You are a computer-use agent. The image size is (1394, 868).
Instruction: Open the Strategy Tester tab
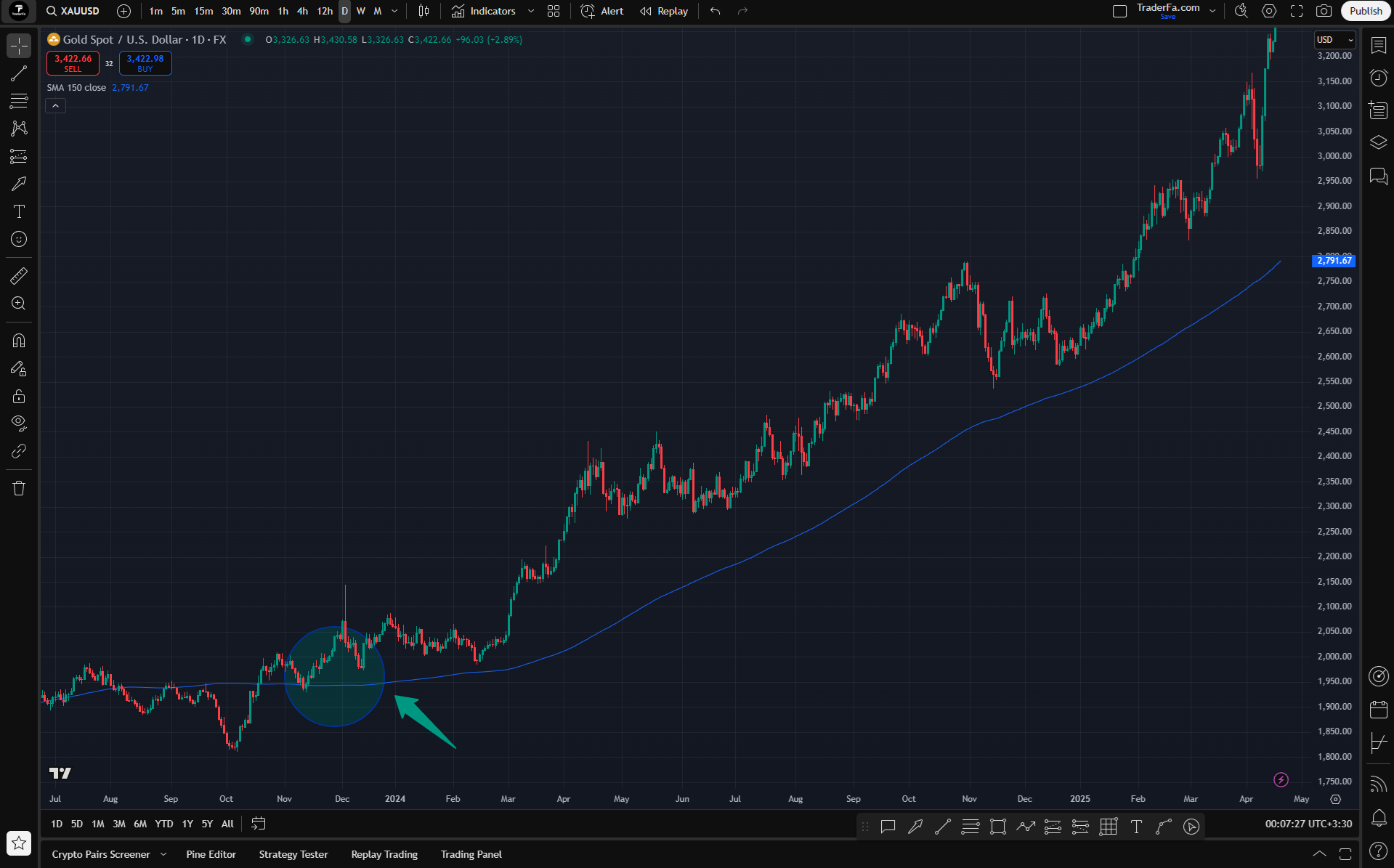tap(293, 854)
